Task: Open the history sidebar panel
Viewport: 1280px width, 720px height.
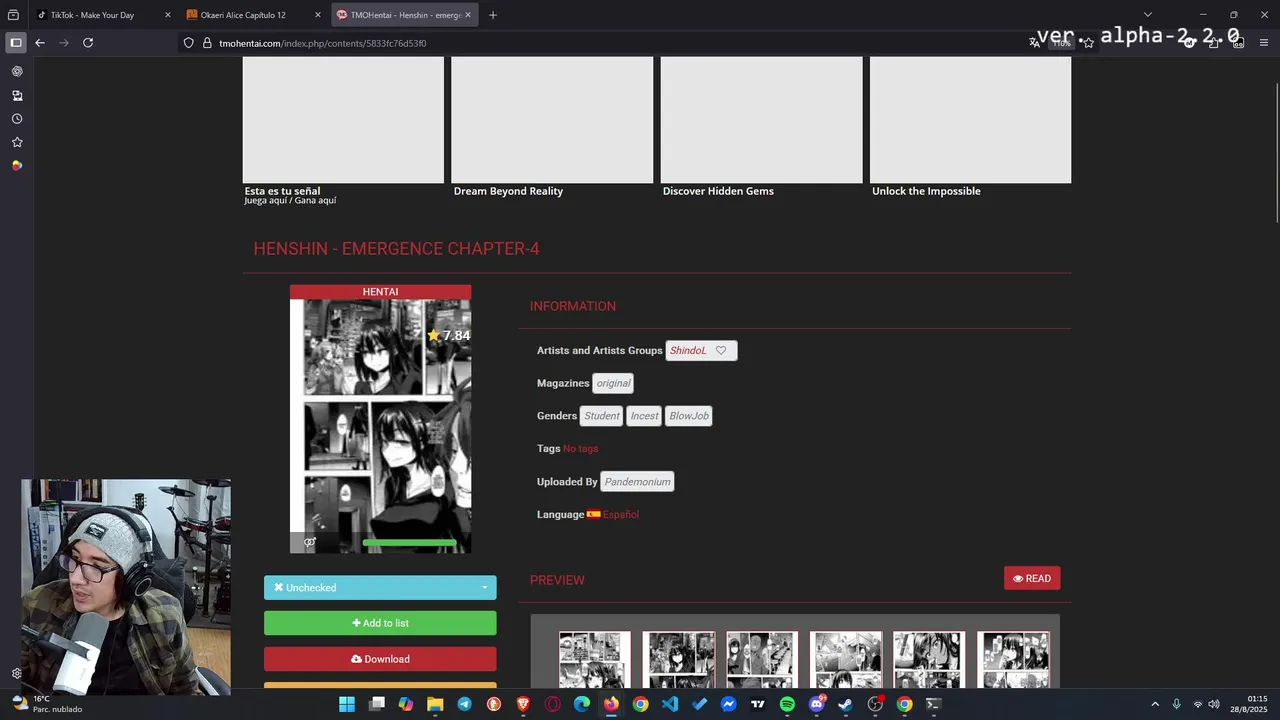Action: click(17, 119)
